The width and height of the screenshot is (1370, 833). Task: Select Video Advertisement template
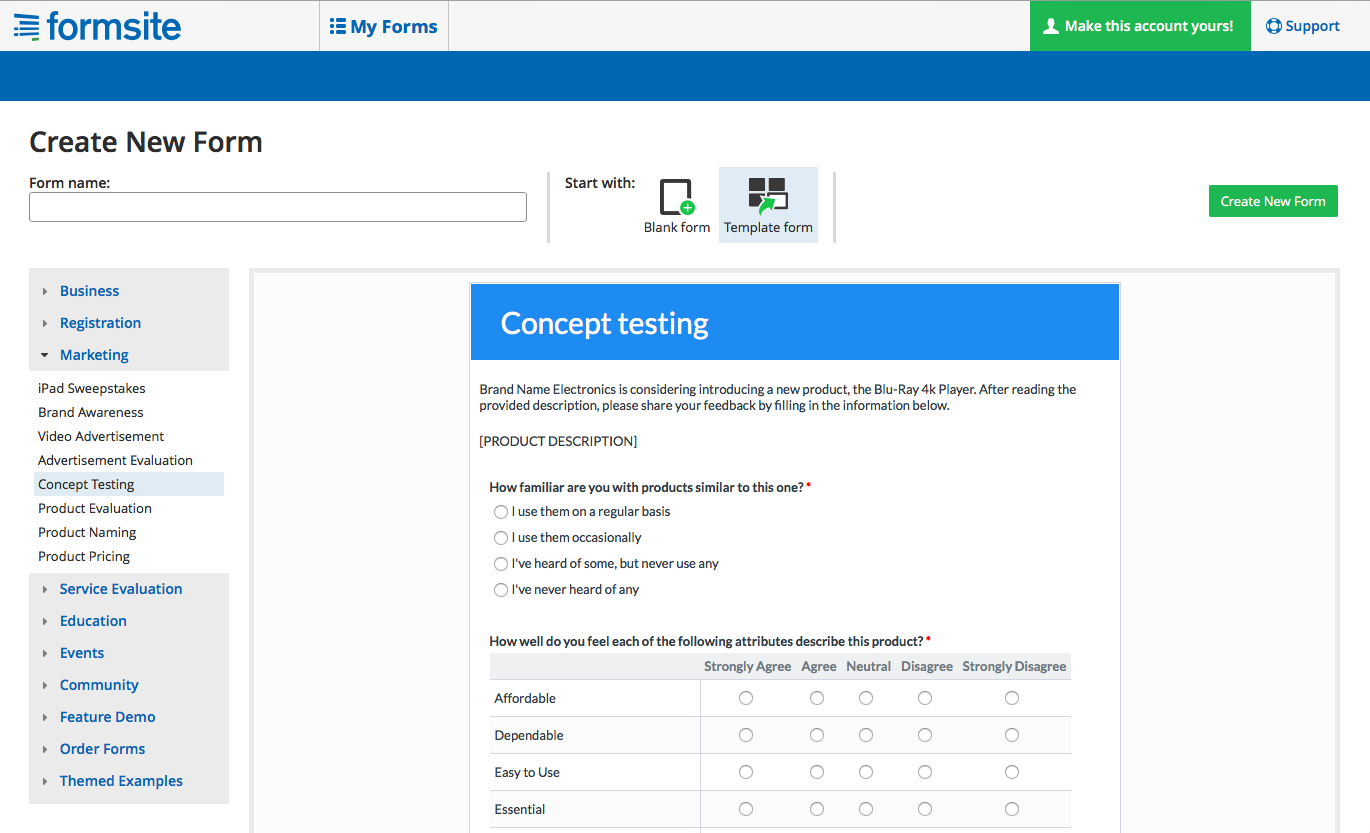point(101,436)
